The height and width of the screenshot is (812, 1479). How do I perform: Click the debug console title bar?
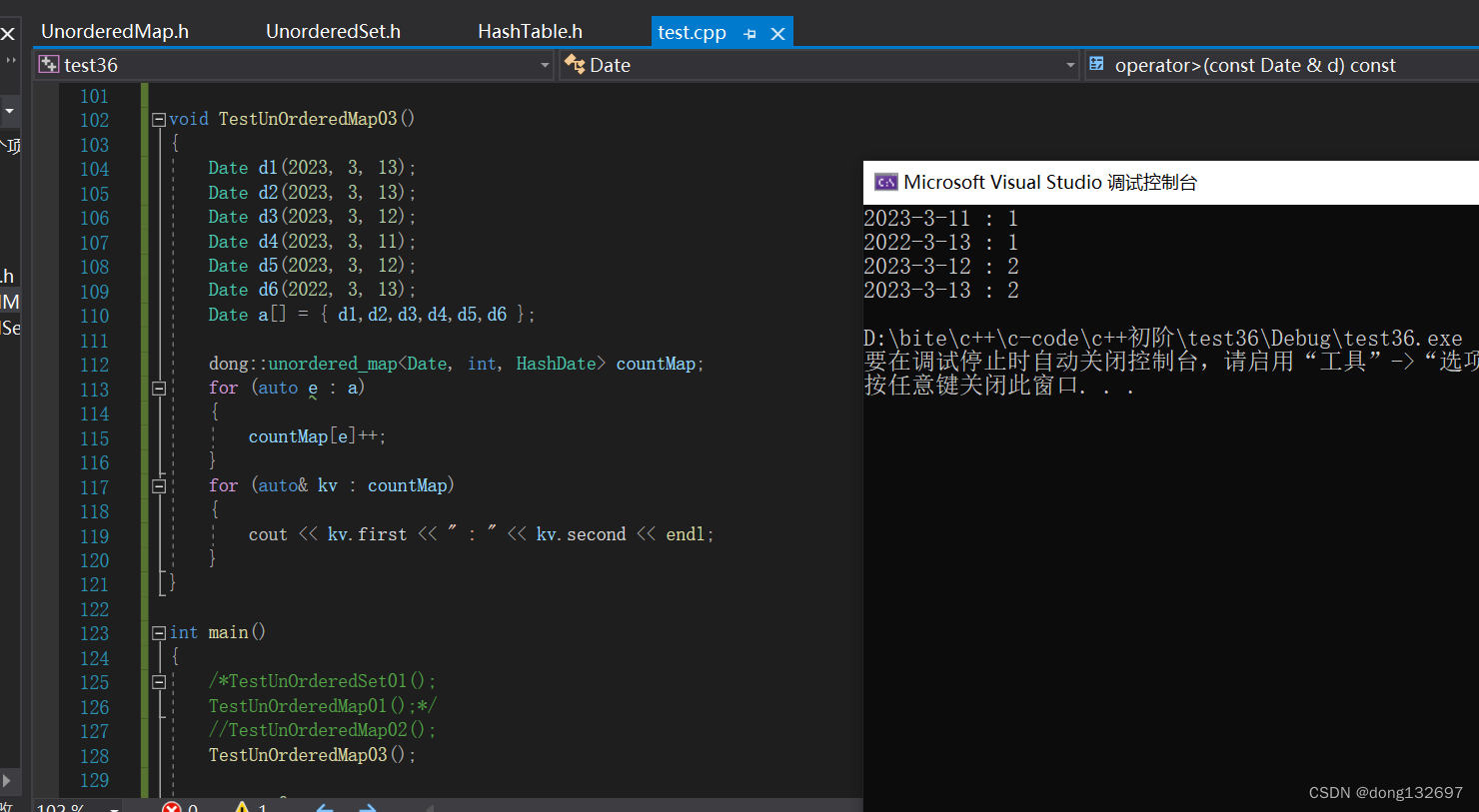[1171, 183]
